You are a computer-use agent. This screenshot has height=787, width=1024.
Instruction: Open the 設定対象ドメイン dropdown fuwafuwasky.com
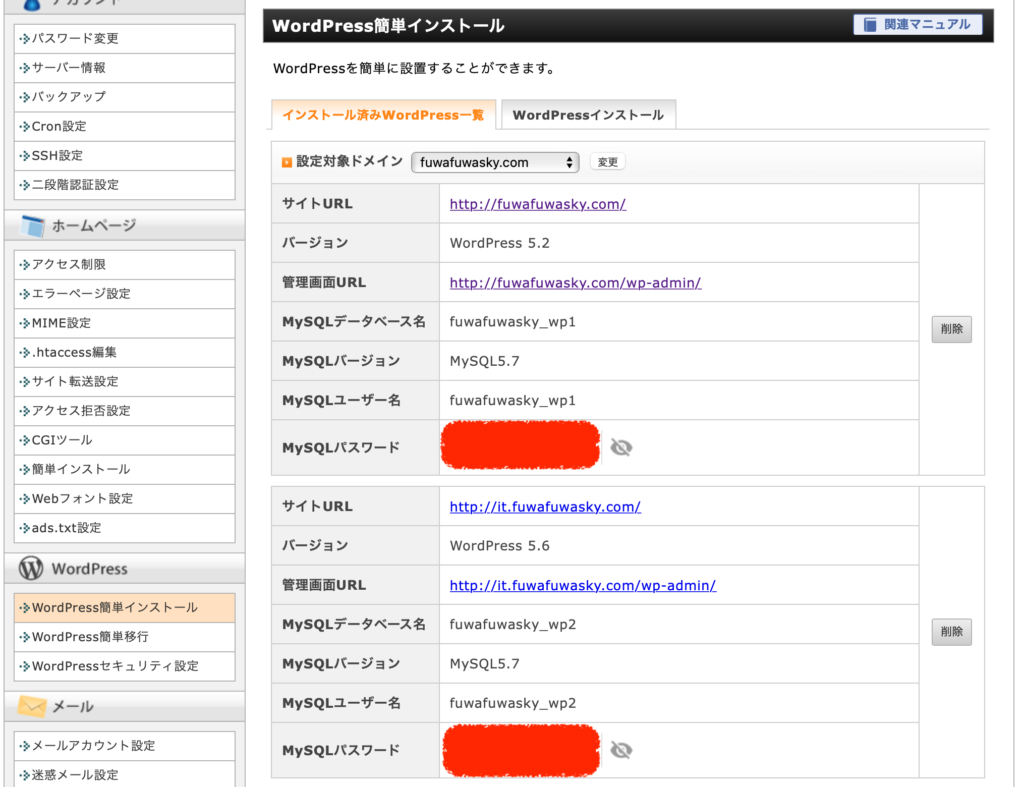pyautogui.click(x=496, y=162)
